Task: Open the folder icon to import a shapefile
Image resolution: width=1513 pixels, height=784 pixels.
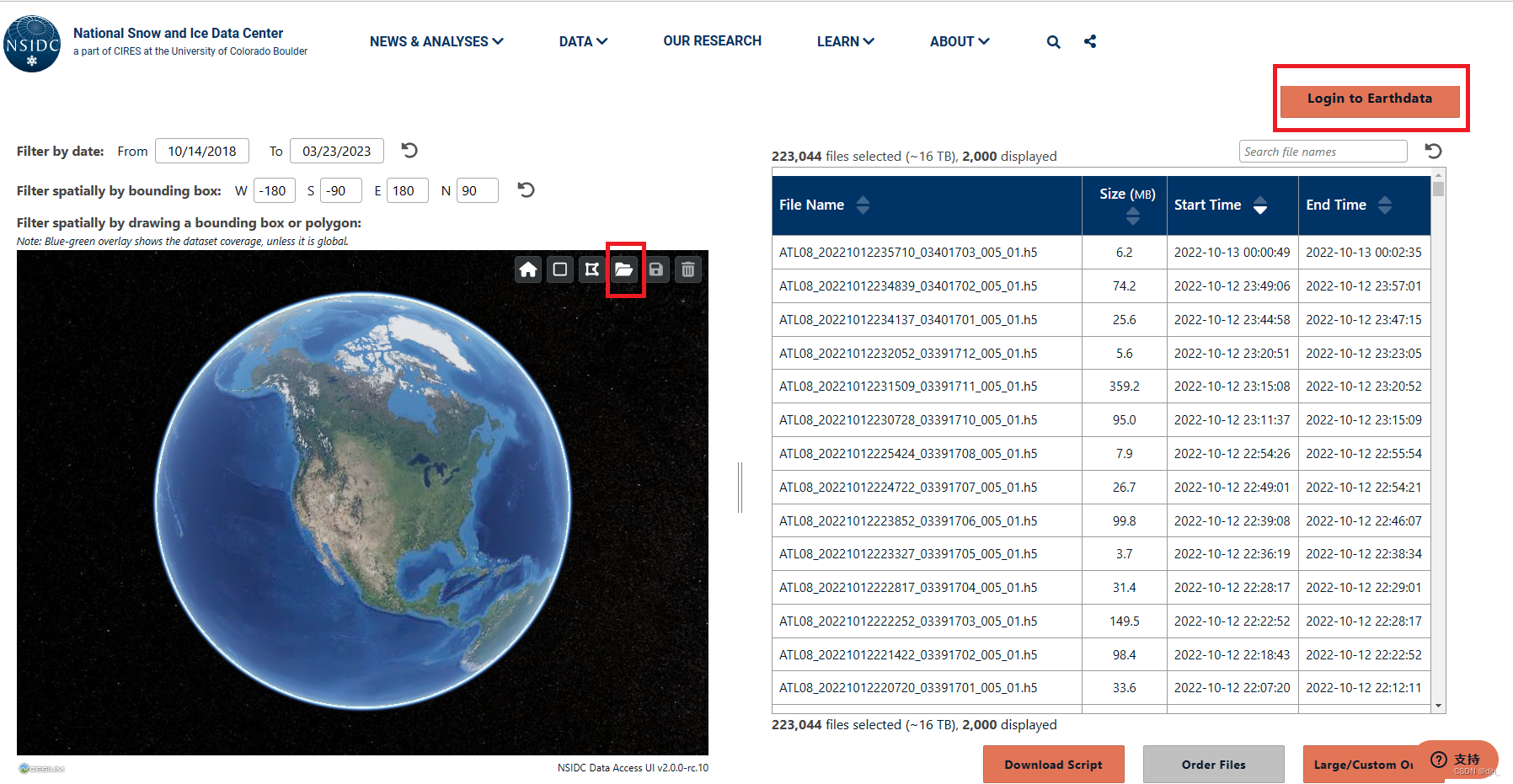Action: [624, 269]
